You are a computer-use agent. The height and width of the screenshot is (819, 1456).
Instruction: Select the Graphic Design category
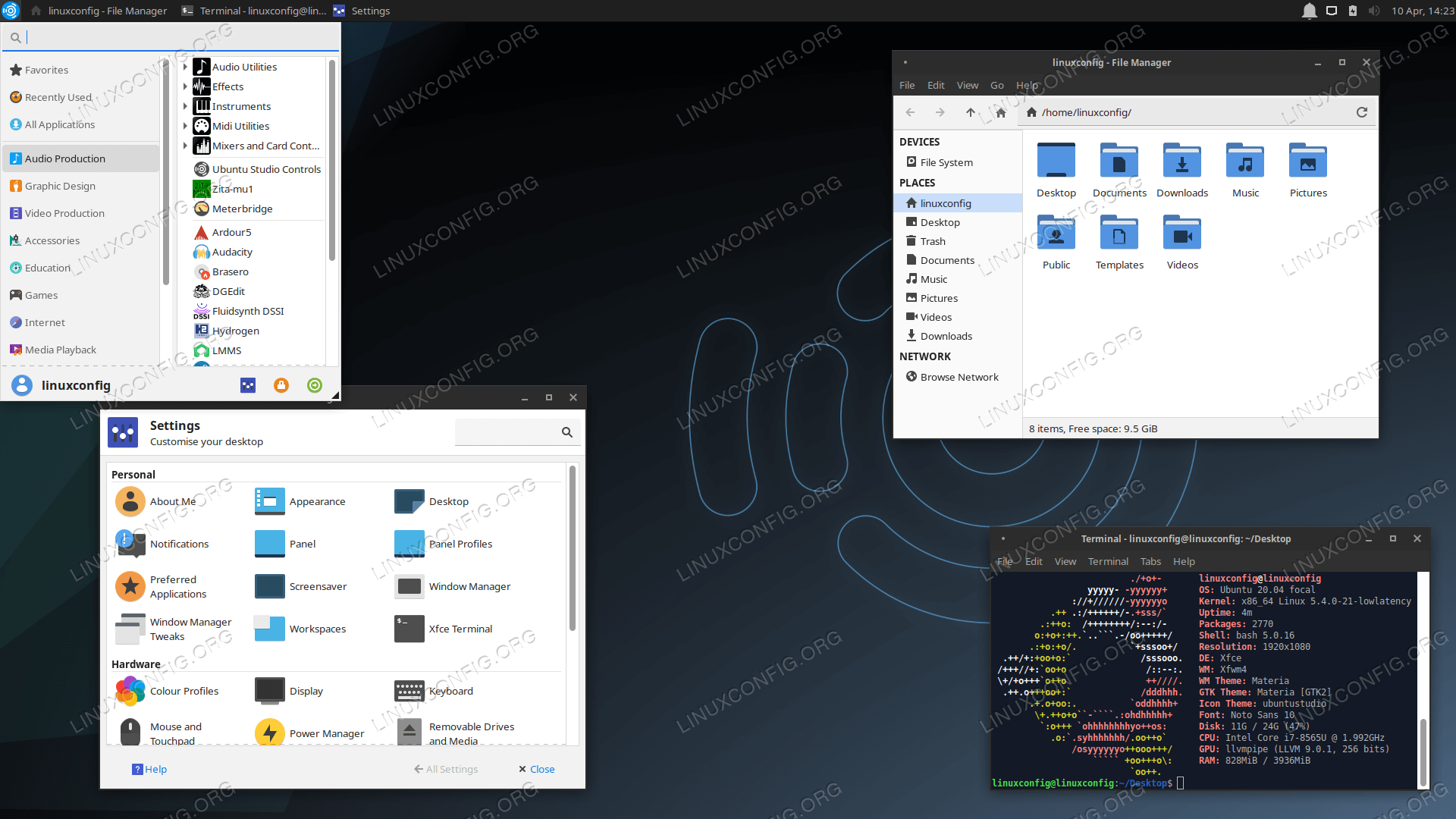coord(81,186)
